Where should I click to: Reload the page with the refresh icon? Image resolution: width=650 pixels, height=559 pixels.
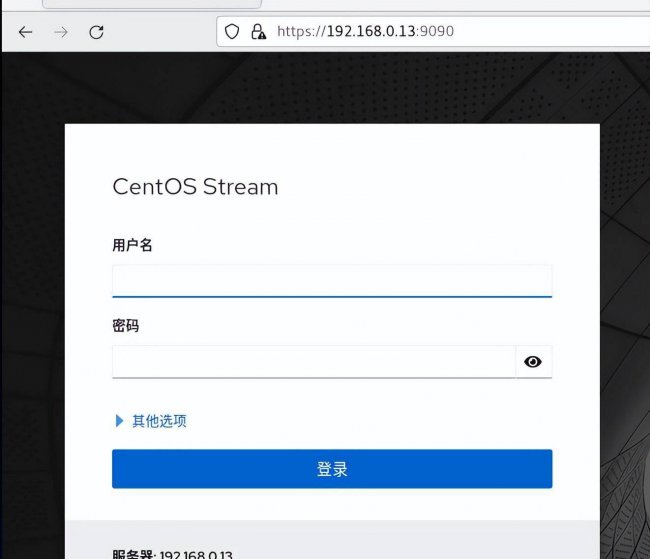[x=96, y=32]
